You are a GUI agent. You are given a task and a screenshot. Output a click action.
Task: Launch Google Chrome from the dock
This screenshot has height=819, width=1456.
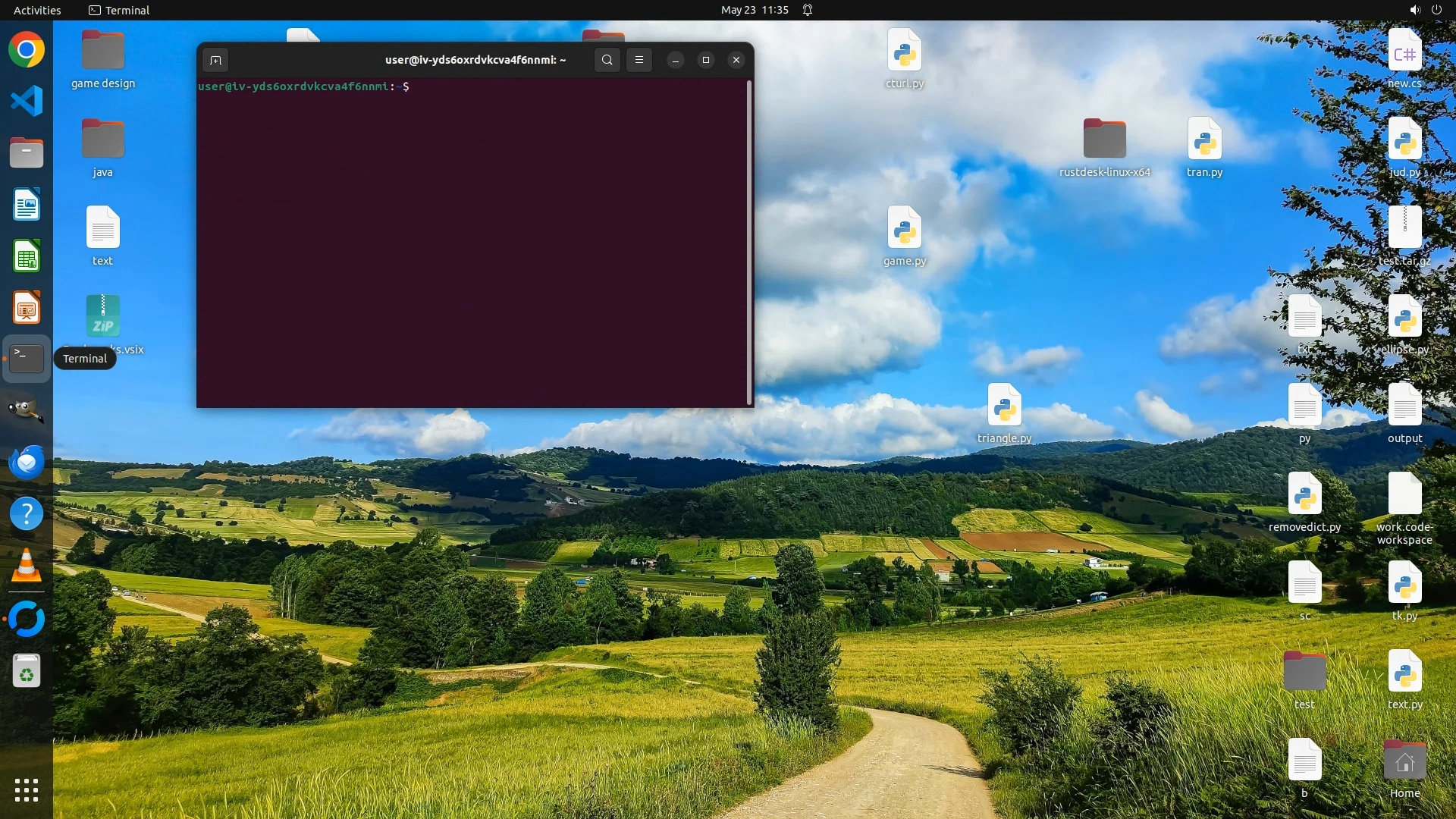coord(27,50)
